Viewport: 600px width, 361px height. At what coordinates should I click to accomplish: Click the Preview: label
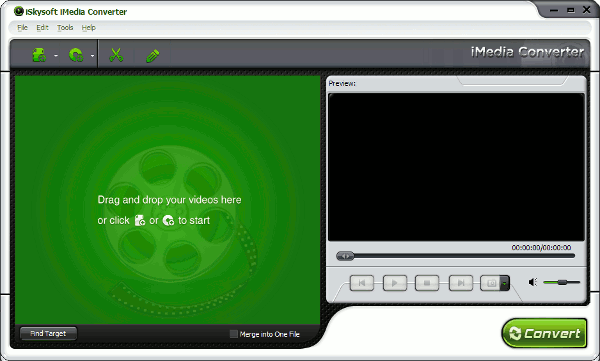click(342, 83)
